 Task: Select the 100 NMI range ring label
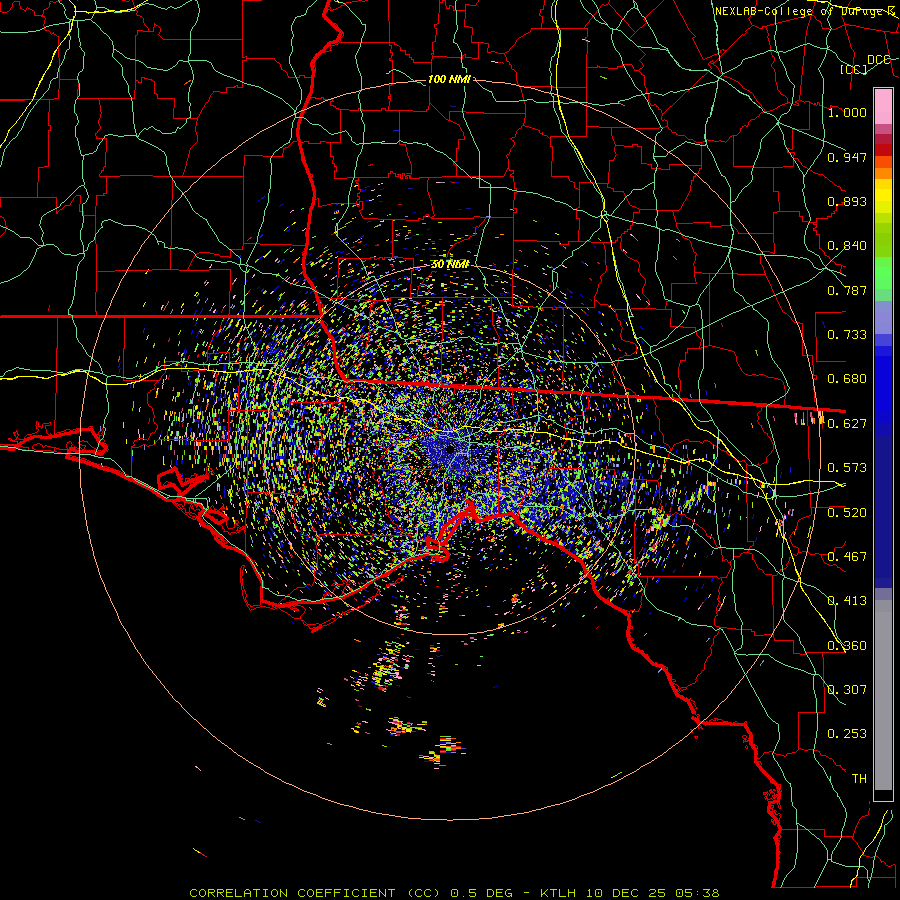[449, 79]
